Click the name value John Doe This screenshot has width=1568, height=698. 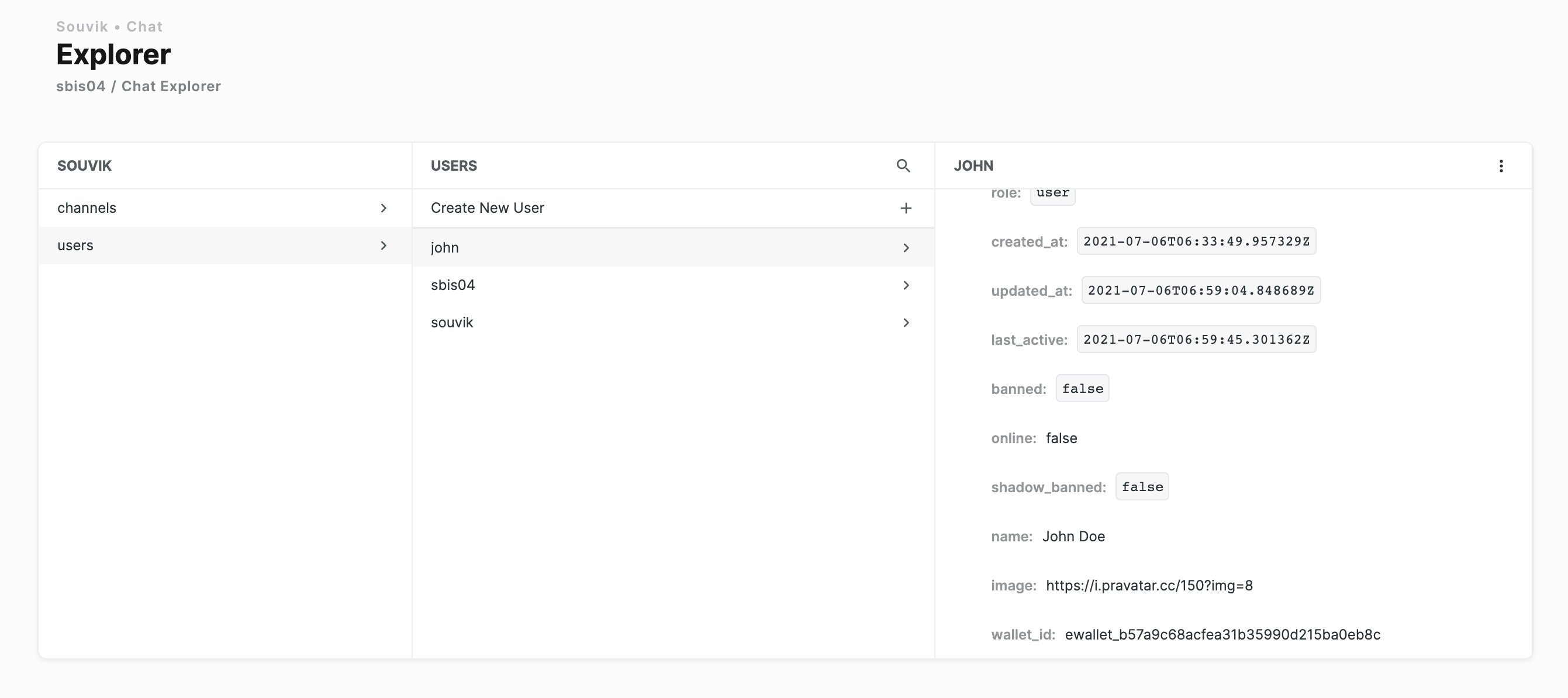click(x=1073, y=536)
